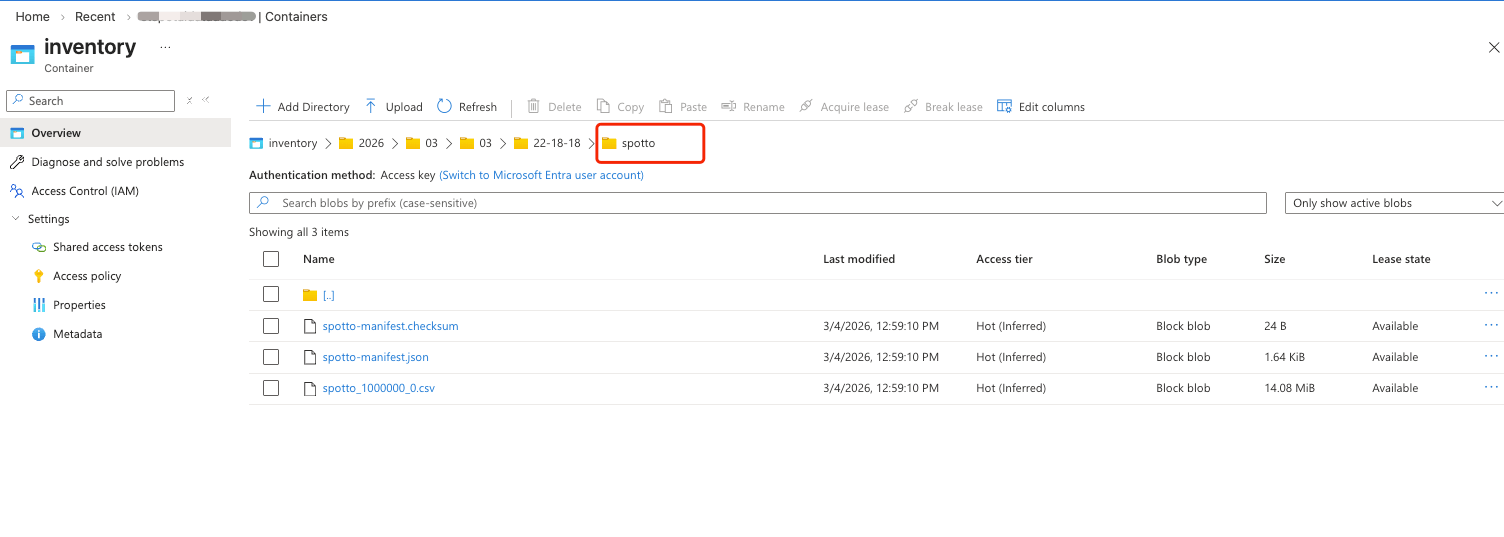Go to Recent in breadcrumb

[95, 16]
